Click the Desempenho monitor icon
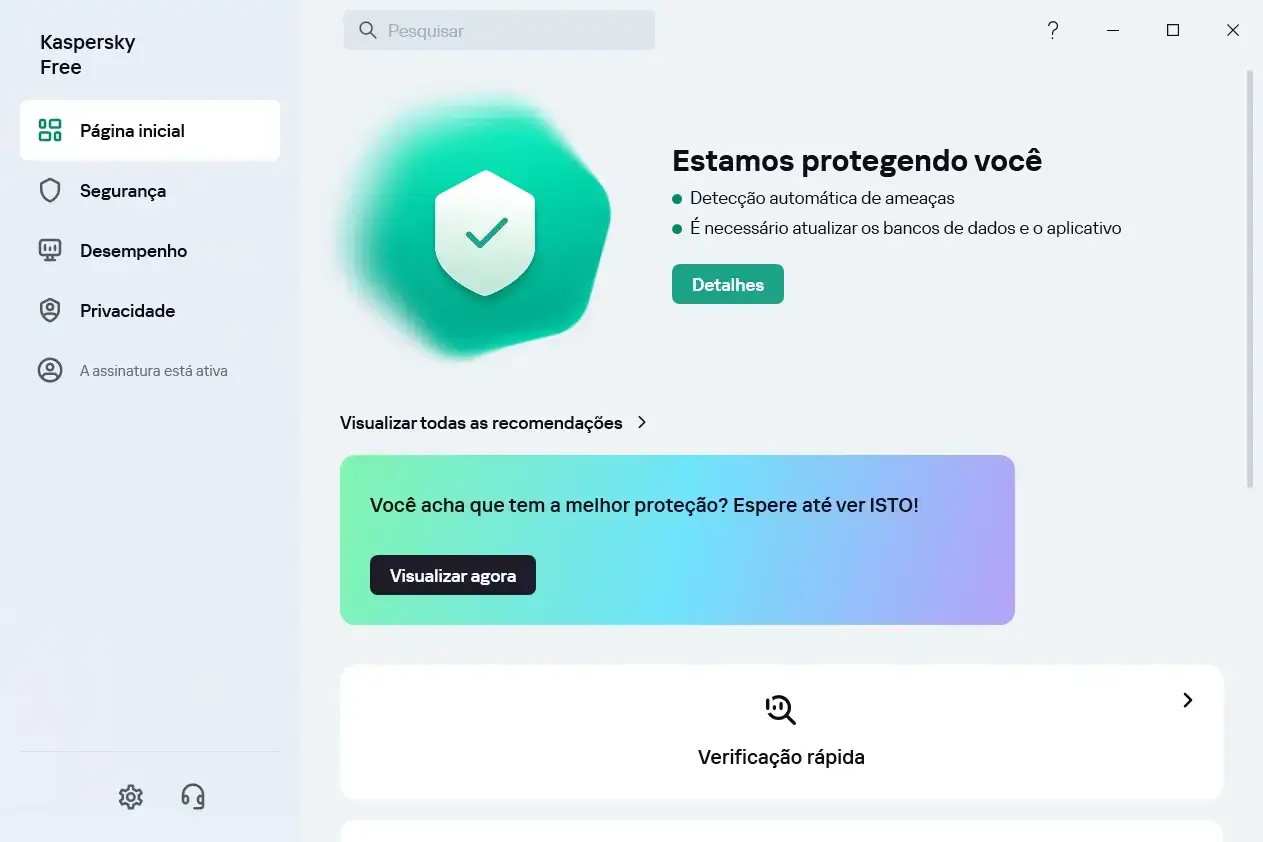The height and width of the screenshot is (842, 1263). tap(50, 250)
